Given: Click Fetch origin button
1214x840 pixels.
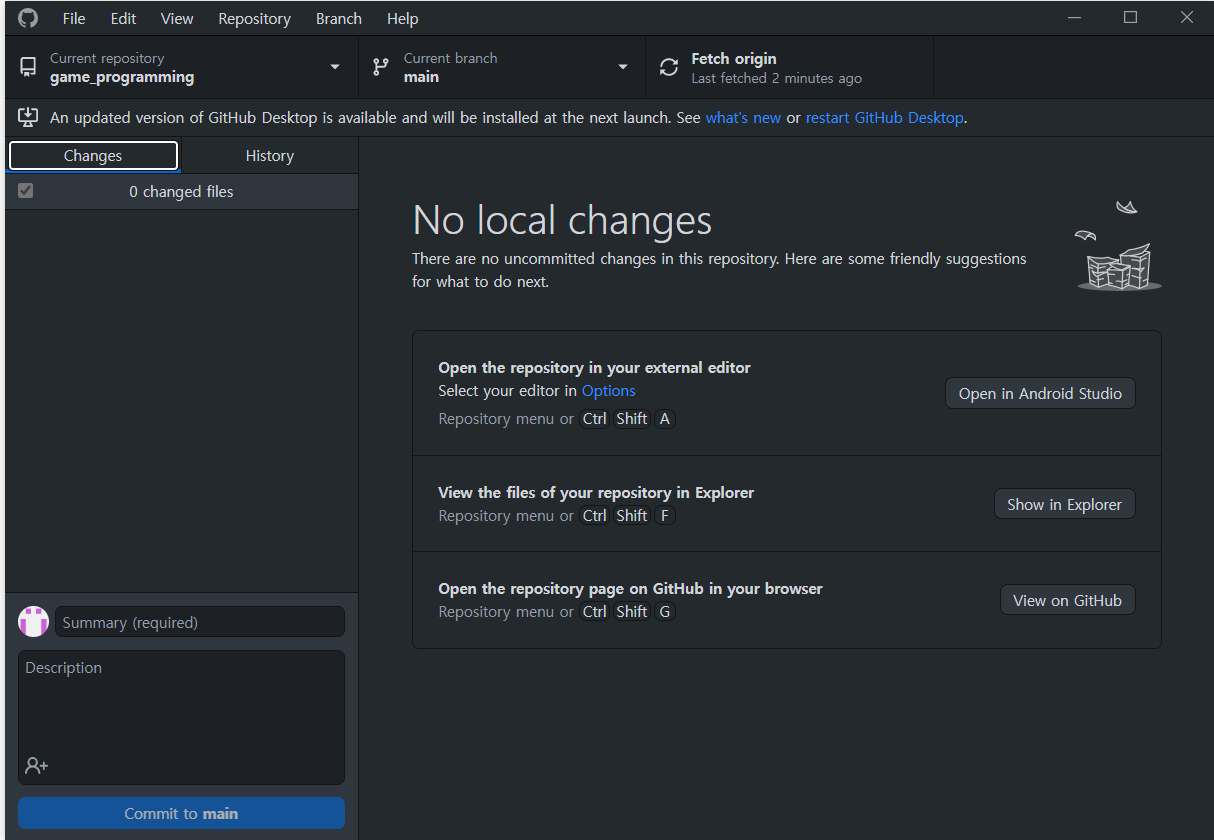Looking at the screenshot, I should (x=790, y=67).
